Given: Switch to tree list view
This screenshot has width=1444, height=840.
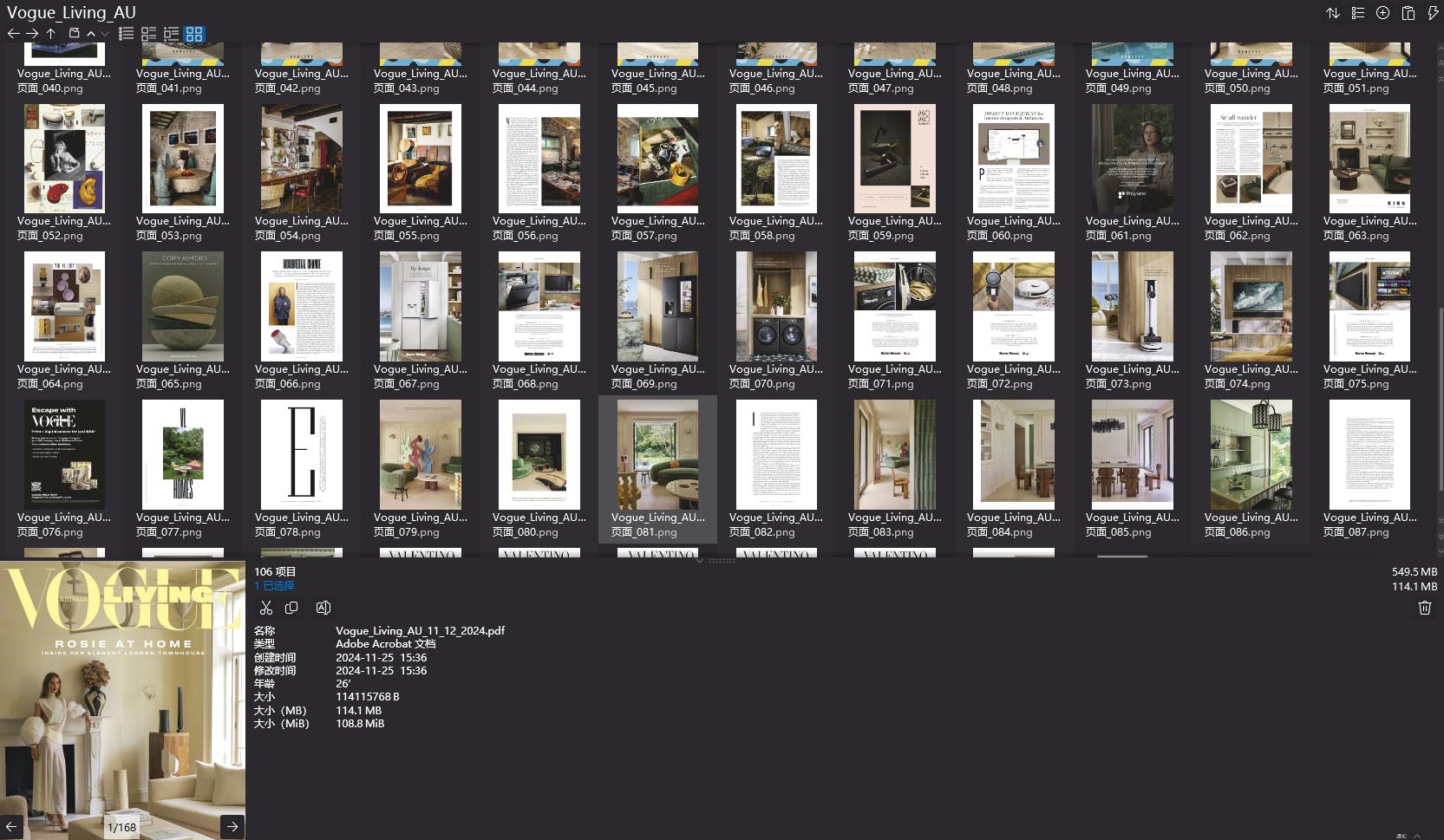Looking at the screenshot, I should (x=172, y=34).
